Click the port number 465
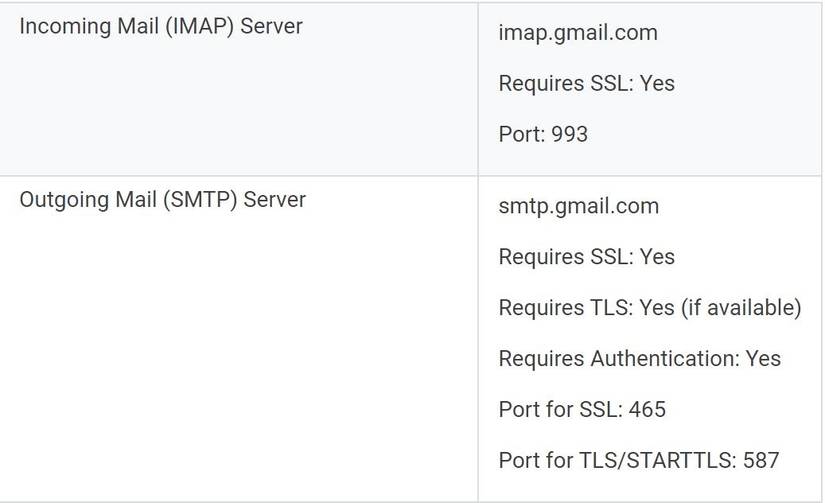Image resolution: width=825 pixels, height=503 pixels. click(x=647, y=409)
